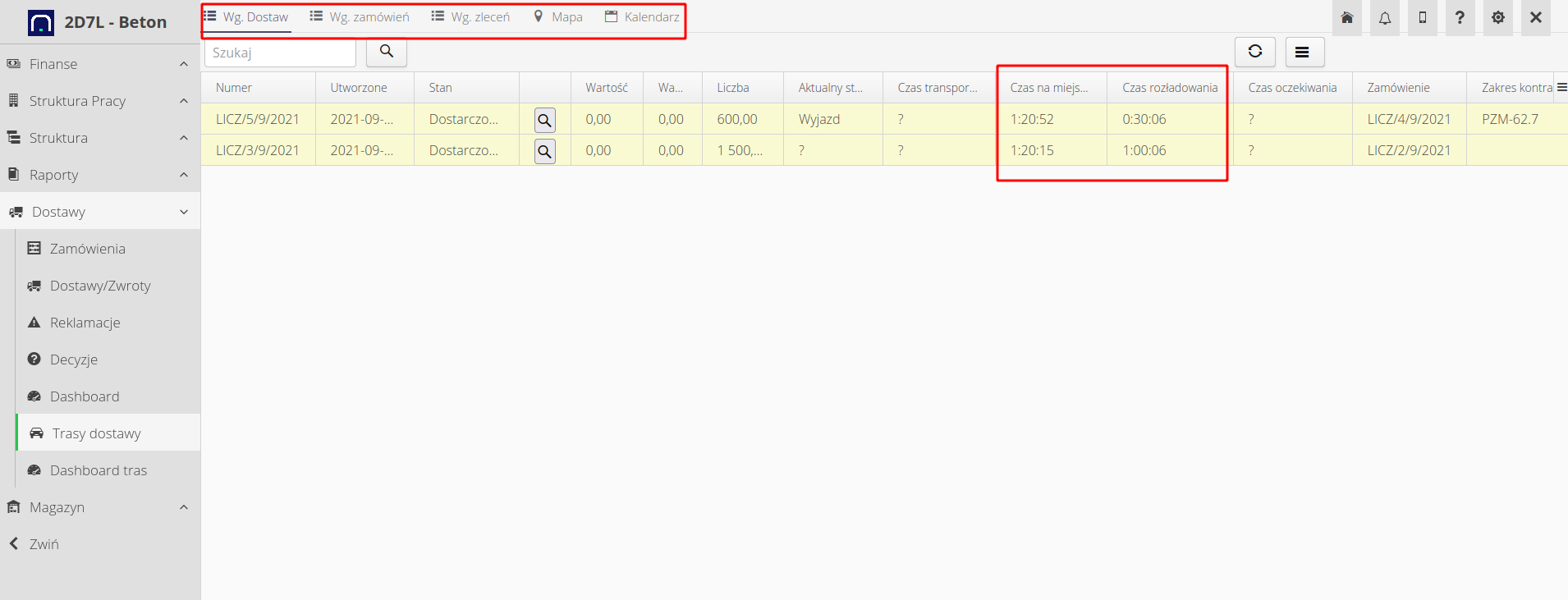The image size is (1568, 600).
Task: Open Kalendarz tab
Action: click(x=642, y=17)
